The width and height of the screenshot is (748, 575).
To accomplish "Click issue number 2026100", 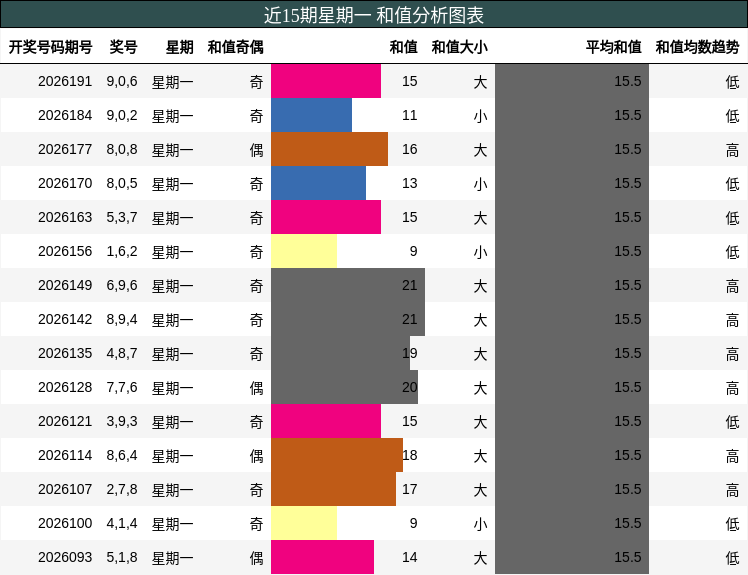I will [x=65, y=523].
